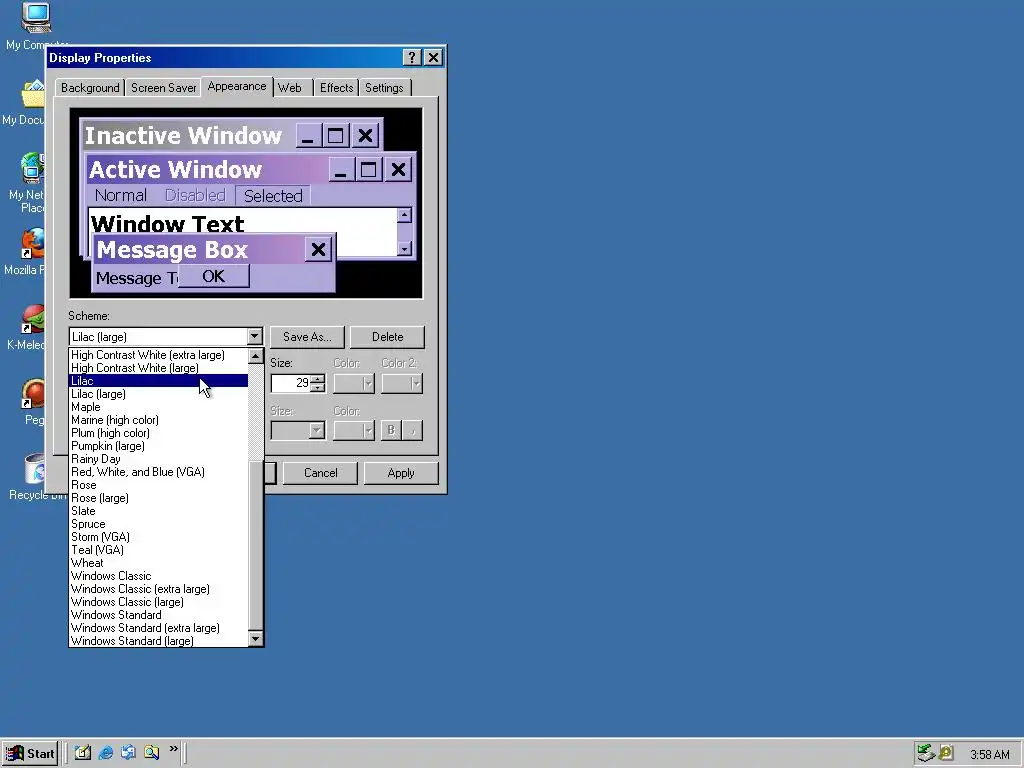Screen dimensions: 1024x768
Task: Choose High Contrast White (large) scheme
Action: [158, 368]
